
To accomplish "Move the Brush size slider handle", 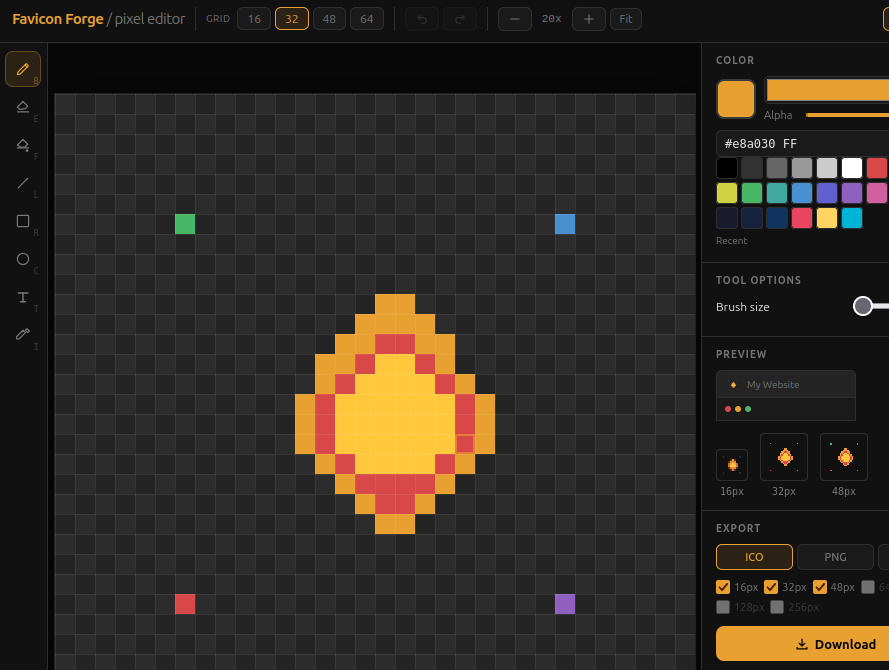I will (863, 306).
